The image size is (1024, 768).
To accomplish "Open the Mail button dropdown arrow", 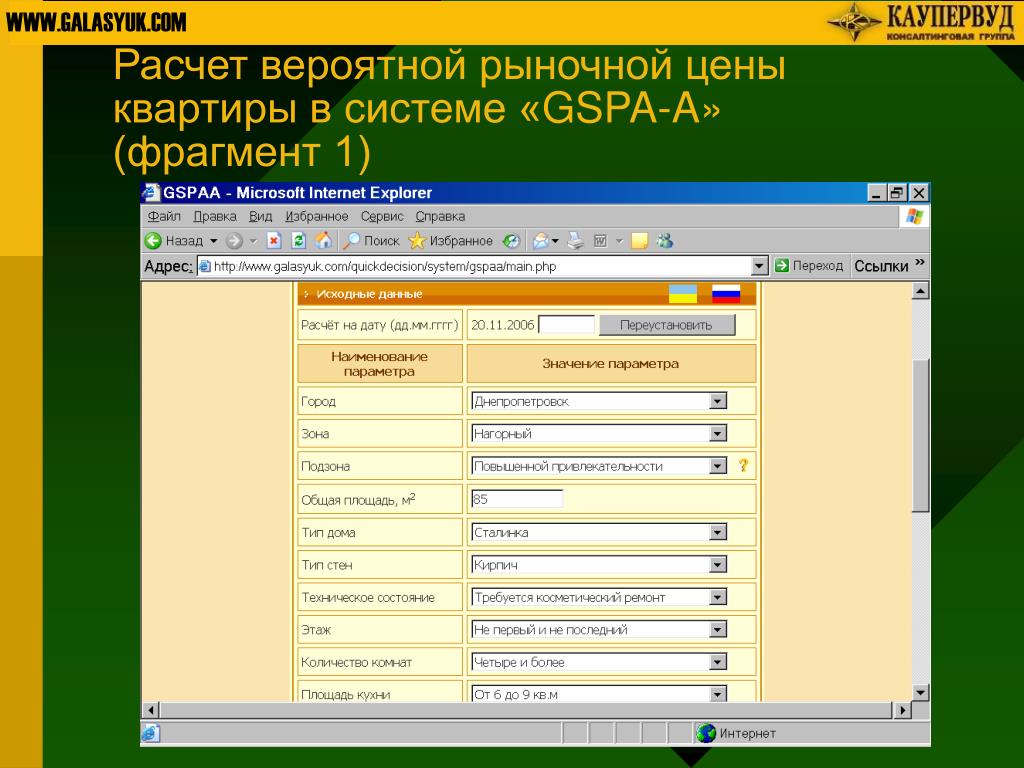I will point(555,241).
